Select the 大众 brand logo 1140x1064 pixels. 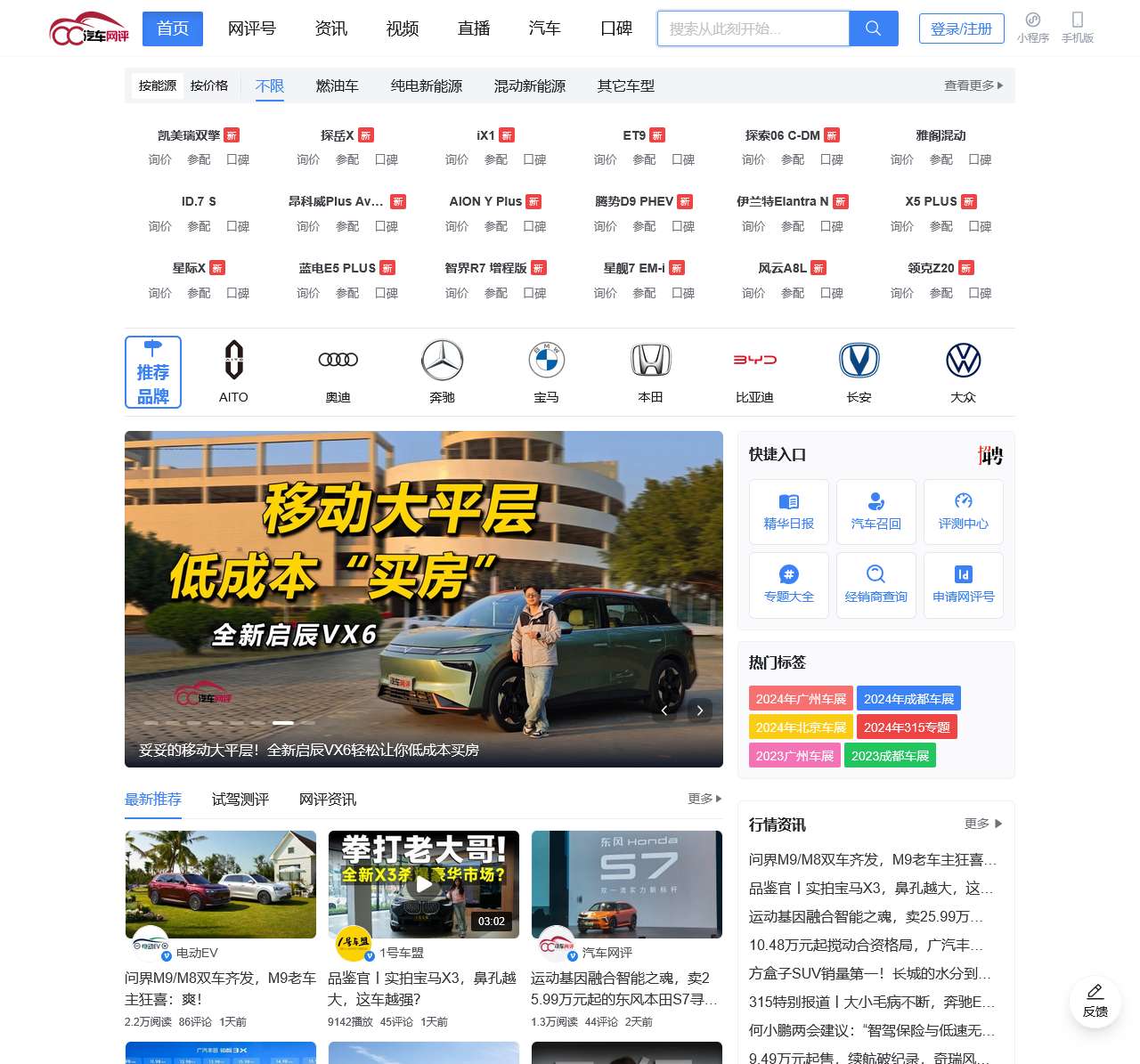point(964,360)
